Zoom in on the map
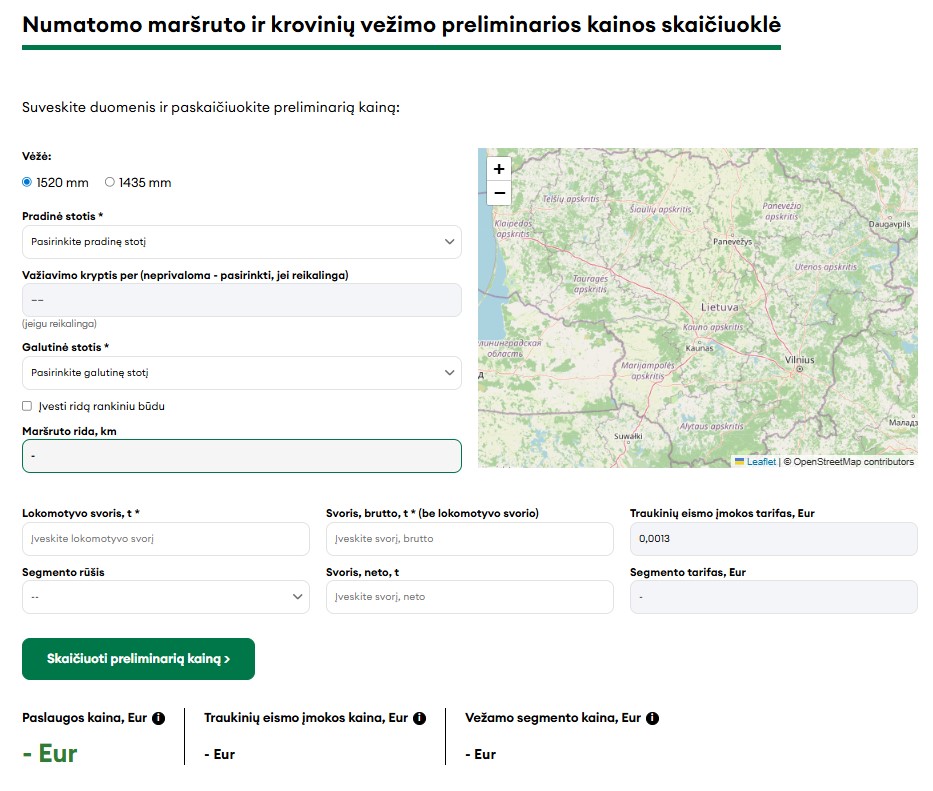The width and height of the screenshot is (933, 791). pos(499,169)
